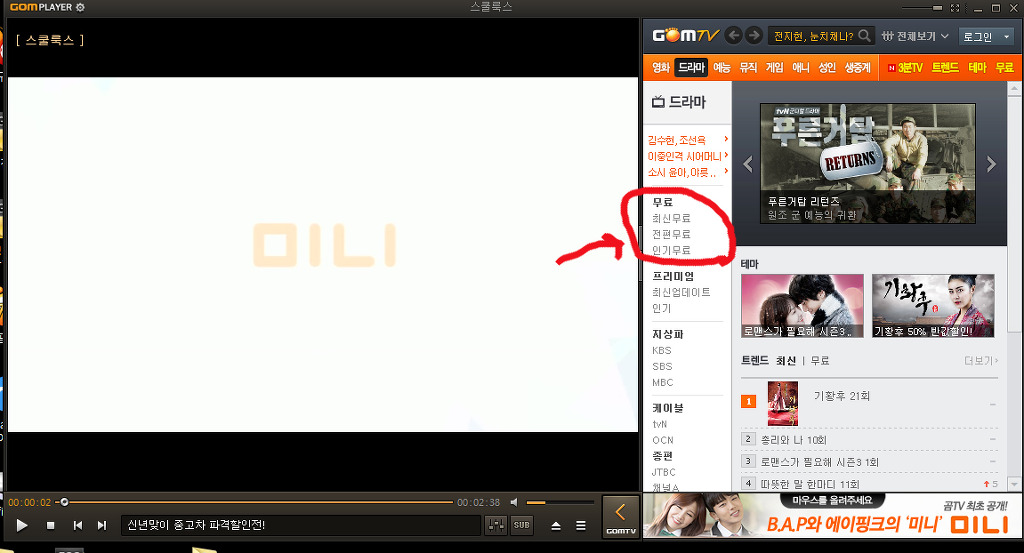This screenshot has height=553, width=1024.
Task: Open the 애니 tab
Action: [x=801, y=67]
